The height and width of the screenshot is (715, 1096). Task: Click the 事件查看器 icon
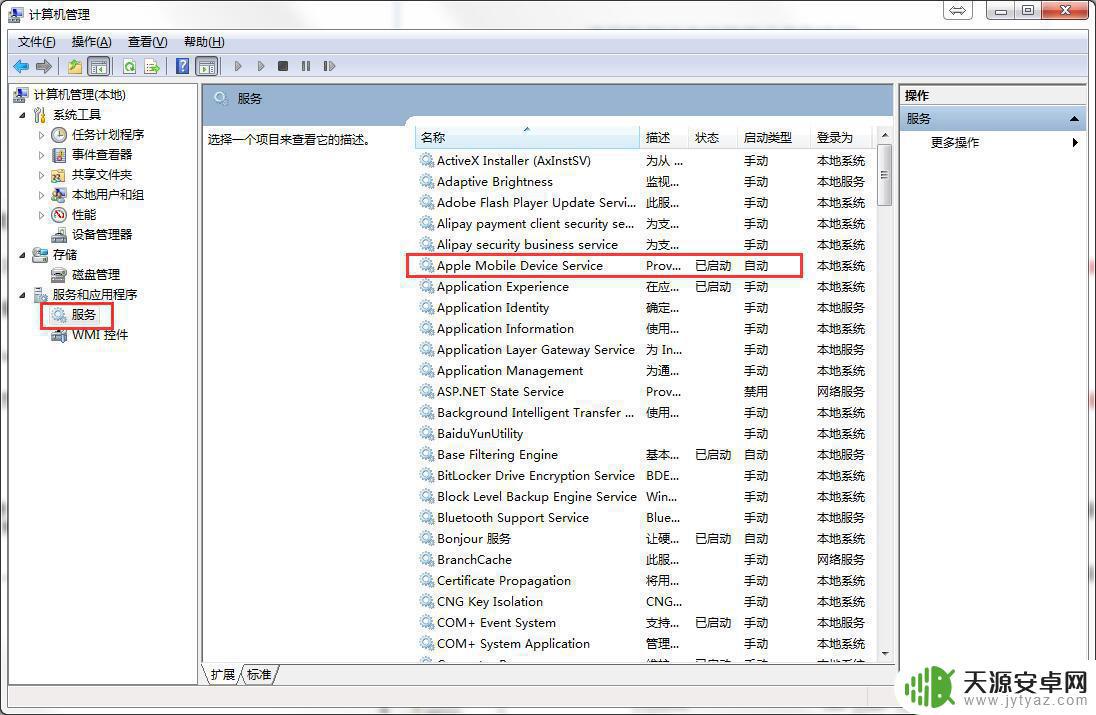(x=59, y=155)
